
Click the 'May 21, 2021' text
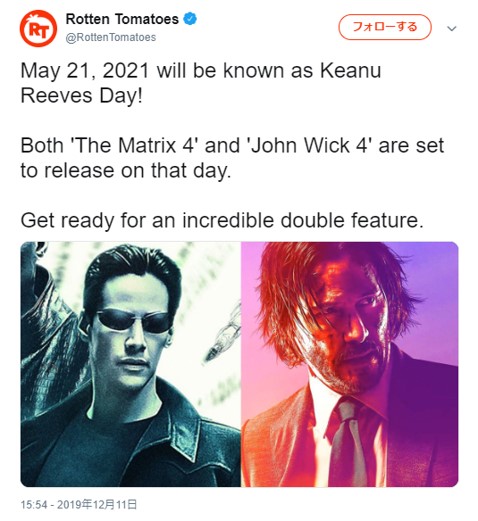[x=85, y=71]
